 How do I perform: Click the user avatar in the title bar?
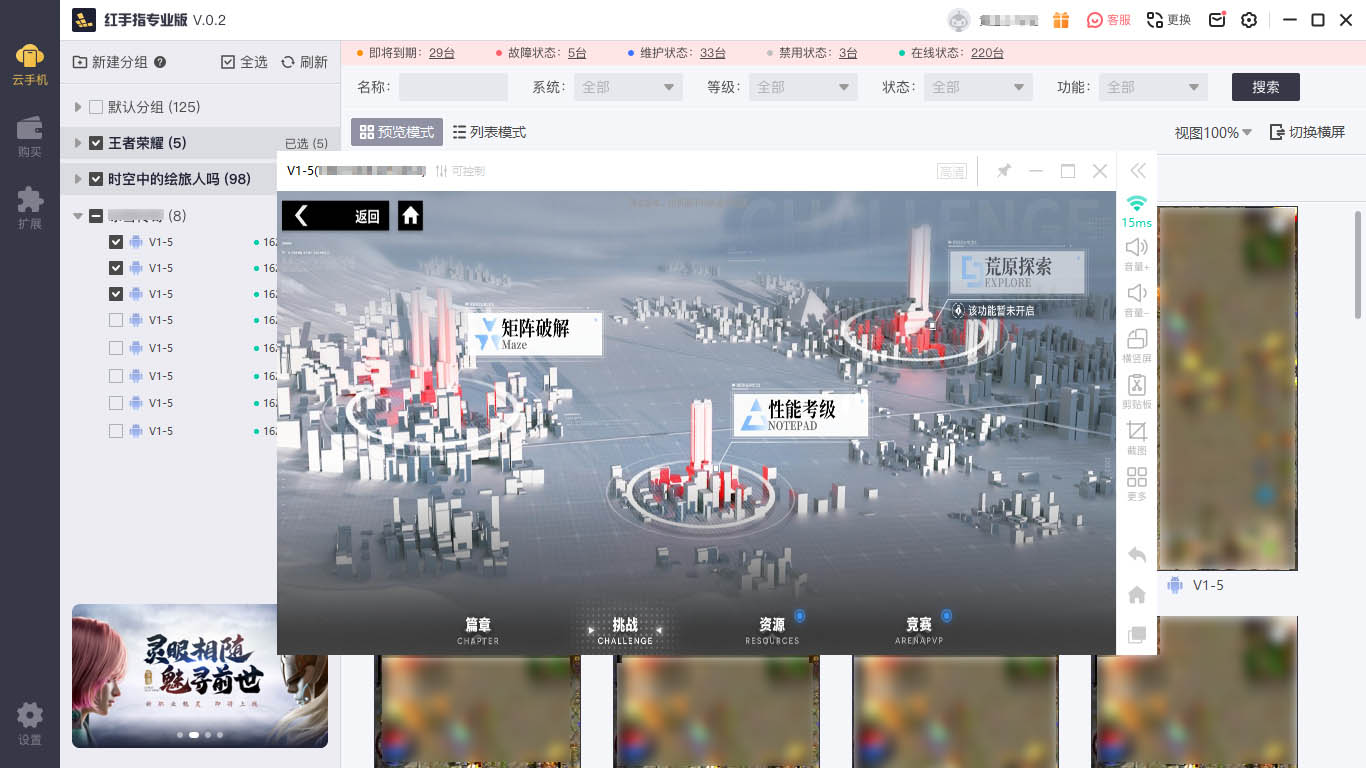(x=959, y=20)
